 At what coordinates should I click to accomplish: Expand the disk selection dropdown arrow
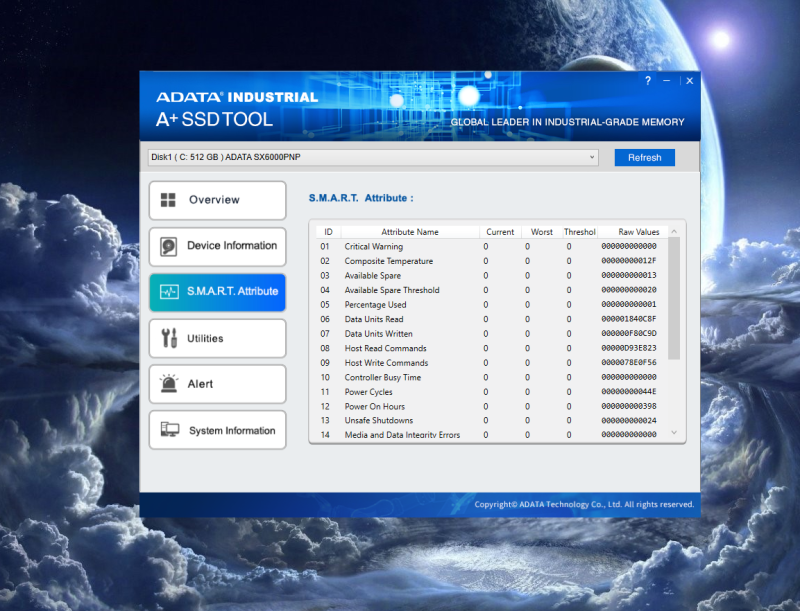[x=591, y=157]
